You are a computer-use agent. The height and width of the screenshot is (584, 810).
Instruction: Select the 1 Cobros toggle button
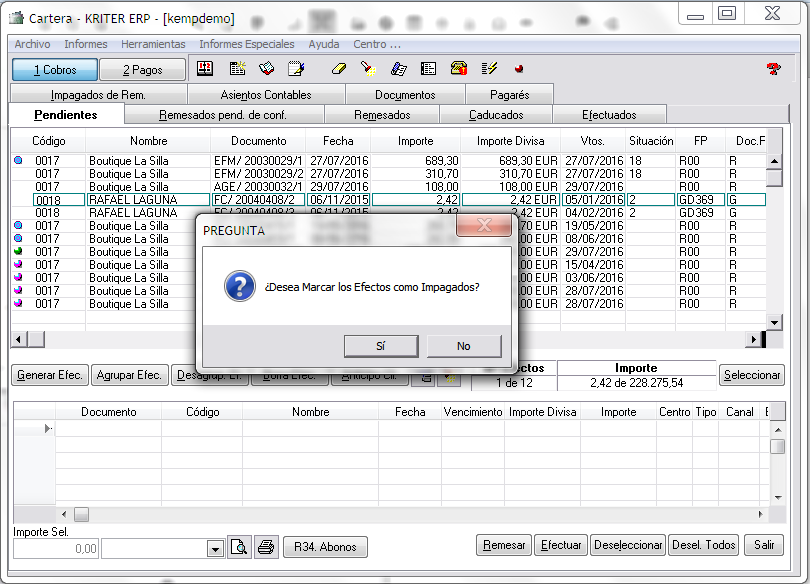click(55, 70)
